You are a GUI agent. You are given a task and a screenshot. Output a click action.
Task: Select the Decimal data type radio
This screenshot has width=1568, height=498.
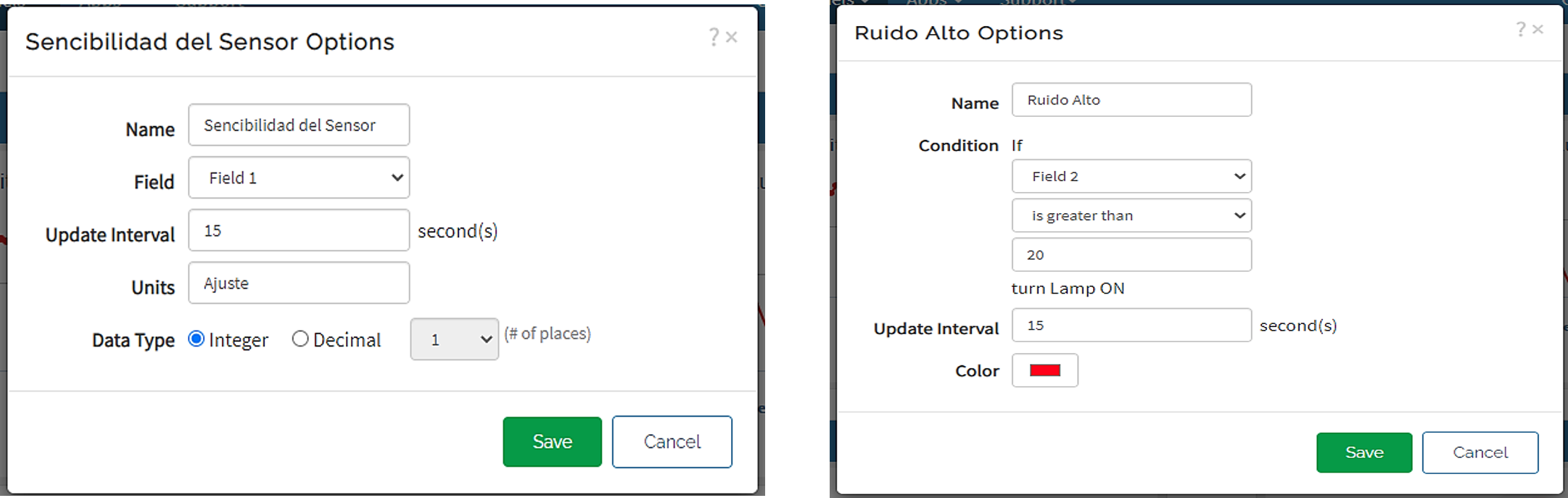coord(300,339)
